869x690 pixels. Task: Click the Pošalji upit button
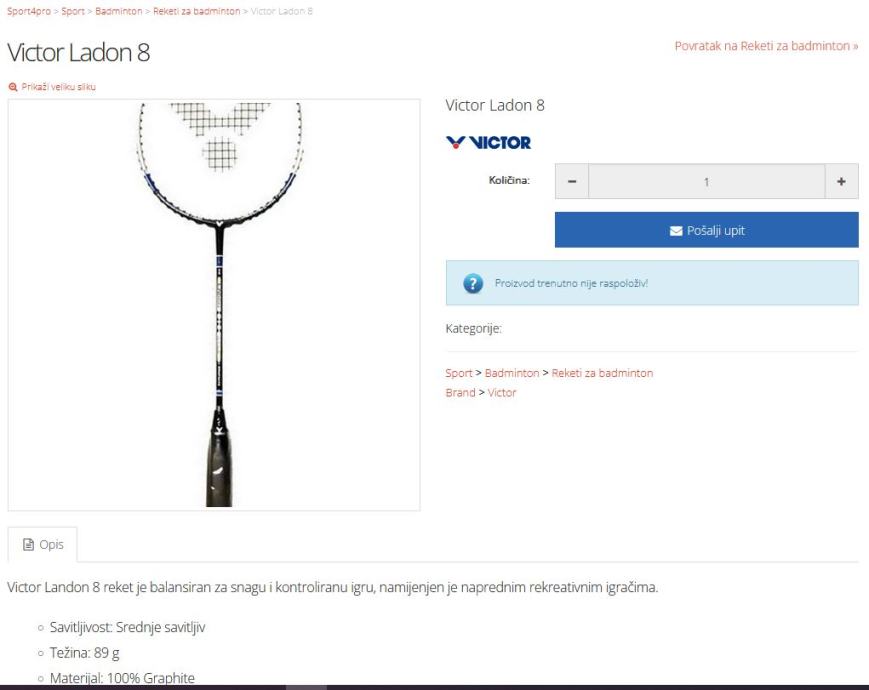click(707, 230)
